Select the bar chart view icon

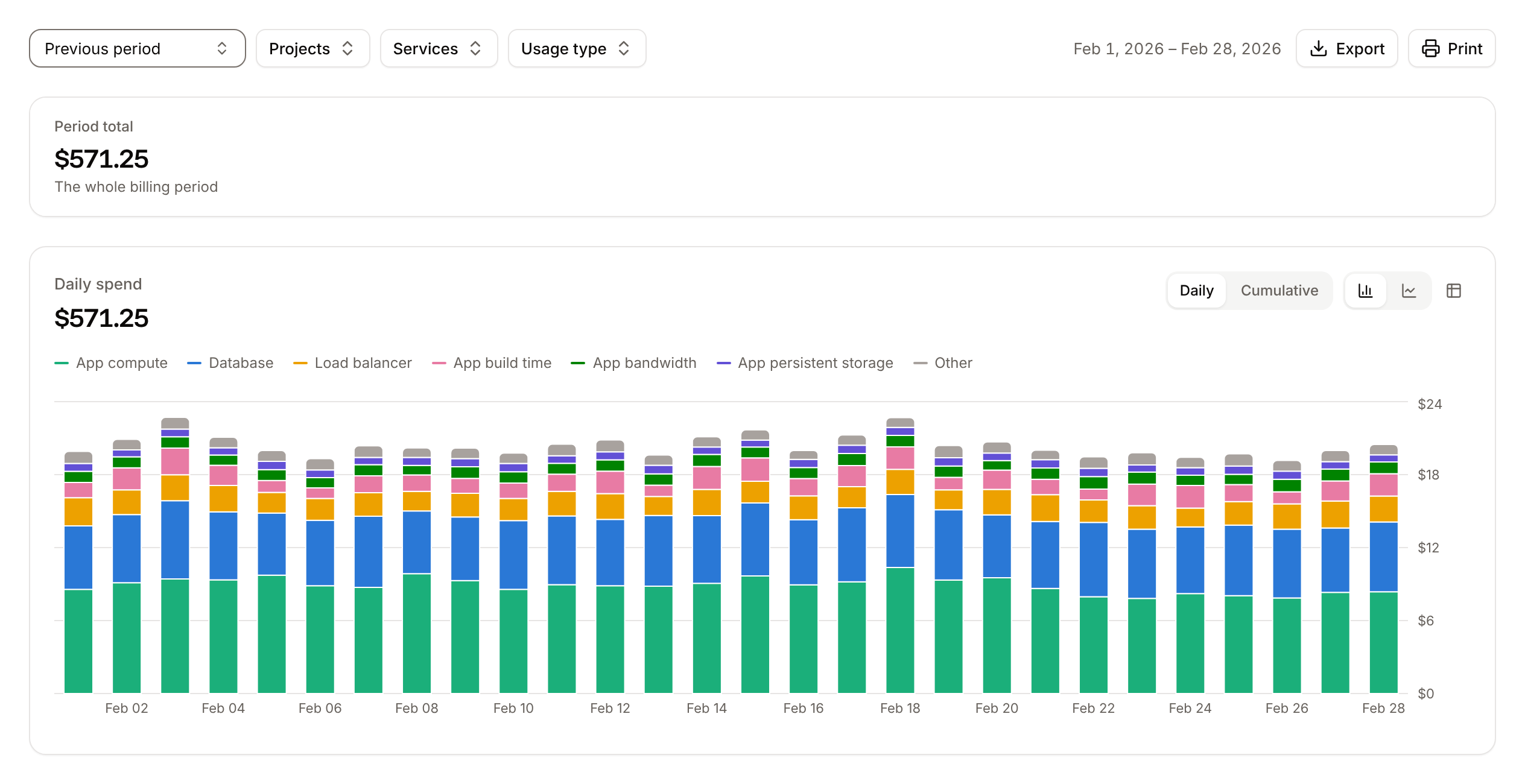click(x=1366, y=291)
